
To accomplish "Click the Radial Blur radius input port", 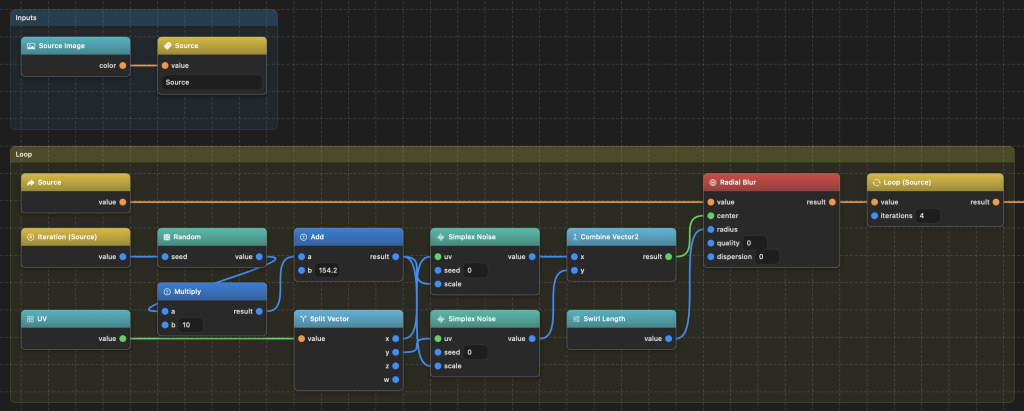I will 711,229.
